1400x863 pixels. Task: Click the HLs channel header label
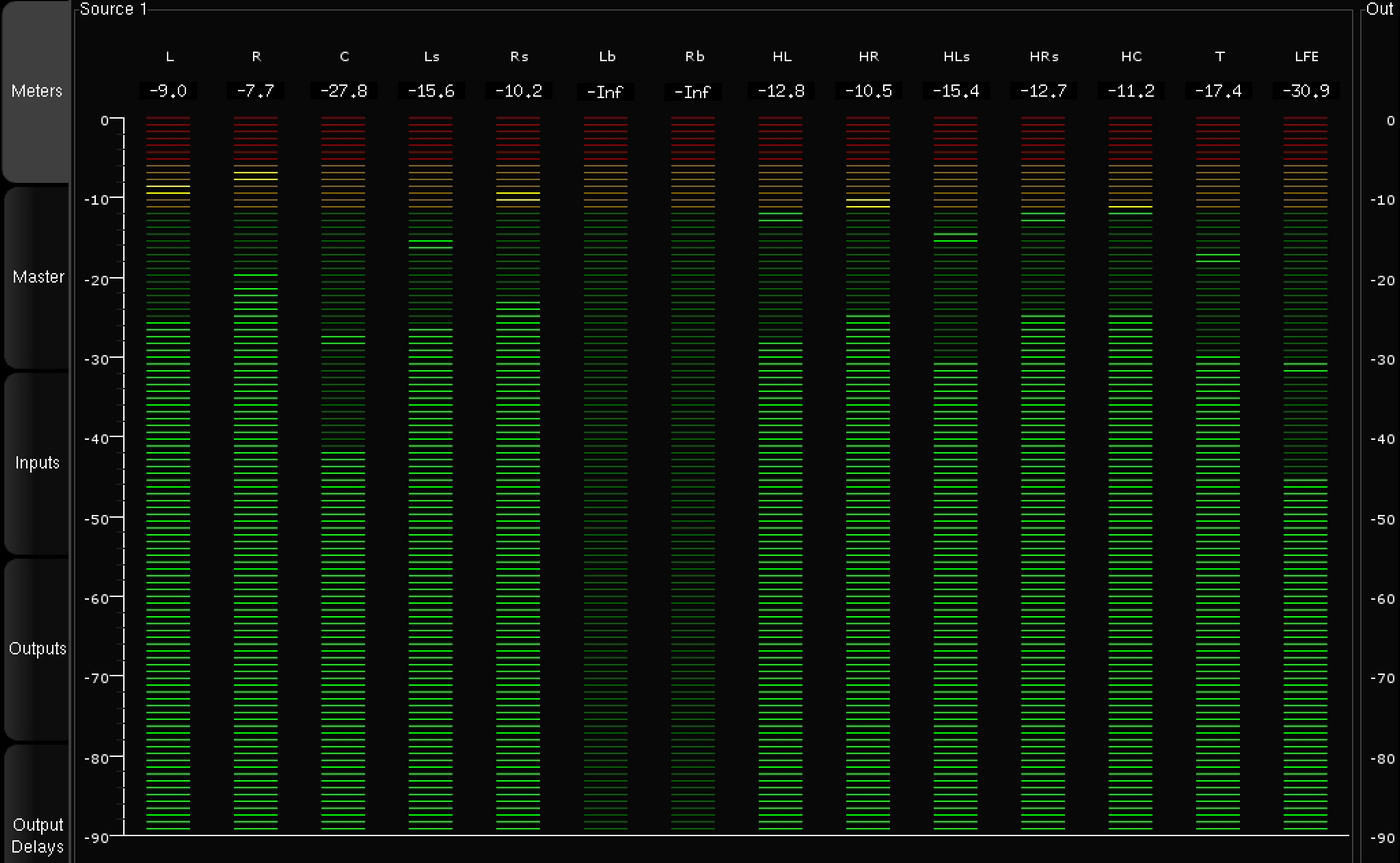tap(956, 57)
